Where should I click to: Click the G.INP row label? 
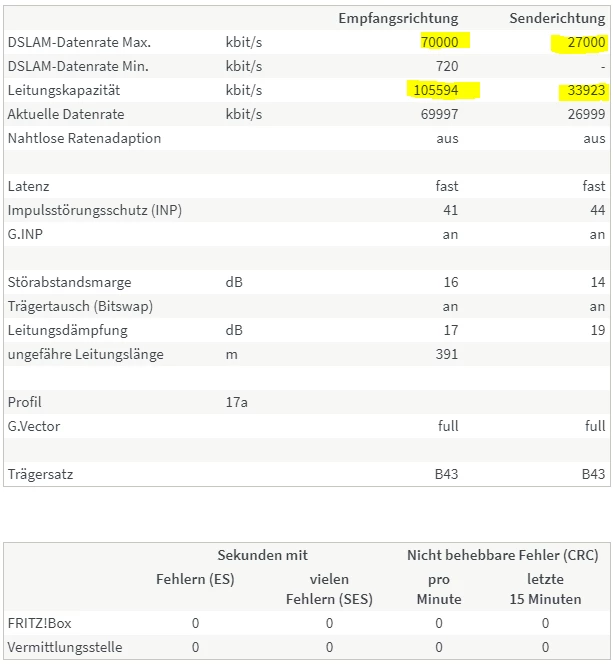click(x=25, y=234)
